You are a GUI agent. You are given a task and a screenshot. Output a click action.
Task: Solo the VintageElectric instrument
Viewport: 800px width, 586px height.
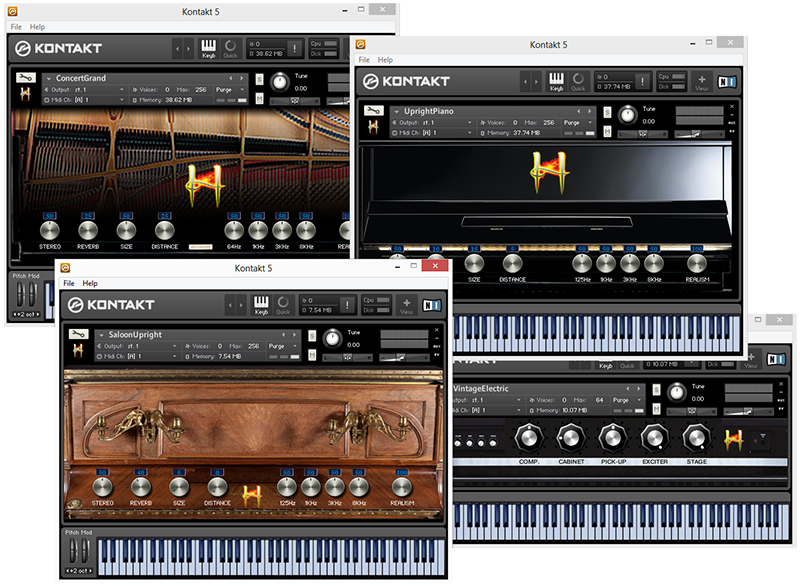(657, 390)
